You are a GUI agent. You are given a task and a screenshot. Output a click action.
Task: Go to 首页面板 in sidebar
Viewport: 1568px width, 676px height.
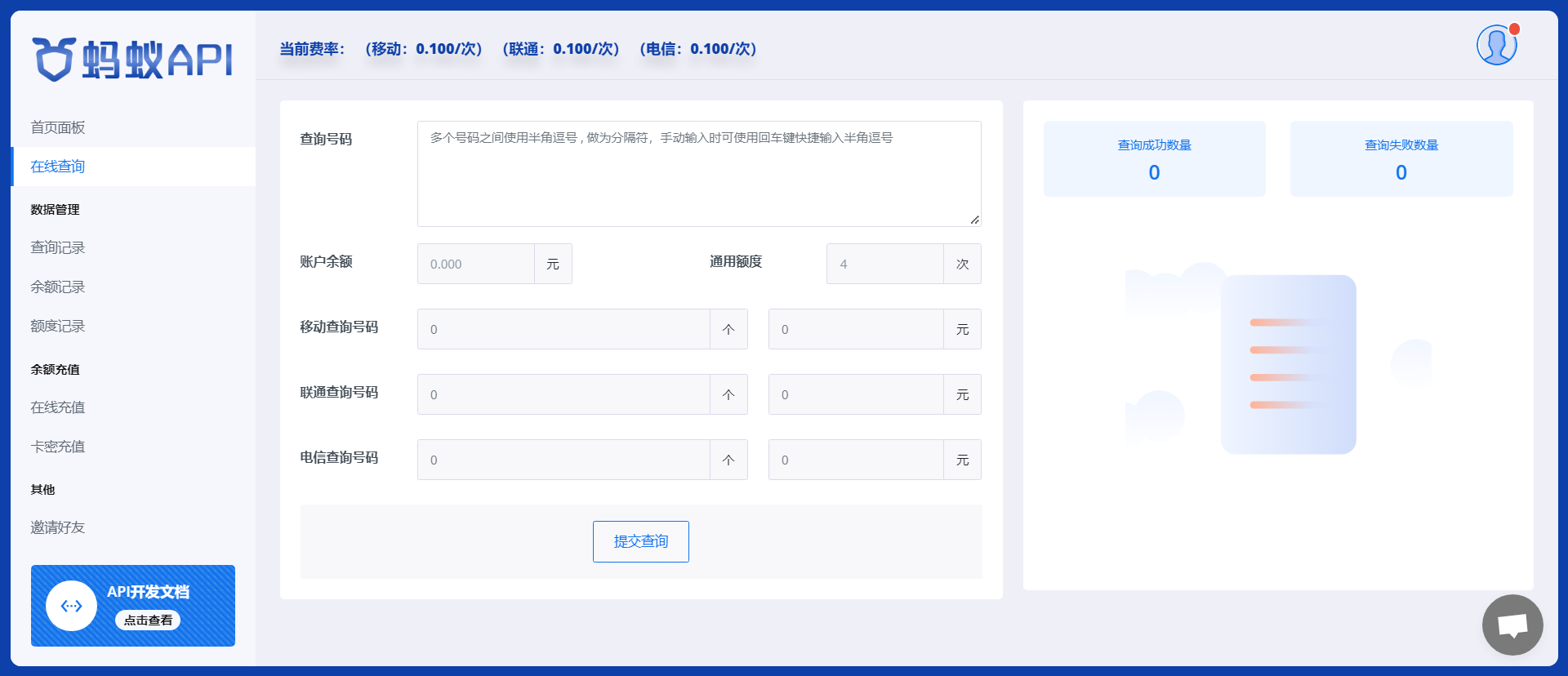click(x=58, y=127)
